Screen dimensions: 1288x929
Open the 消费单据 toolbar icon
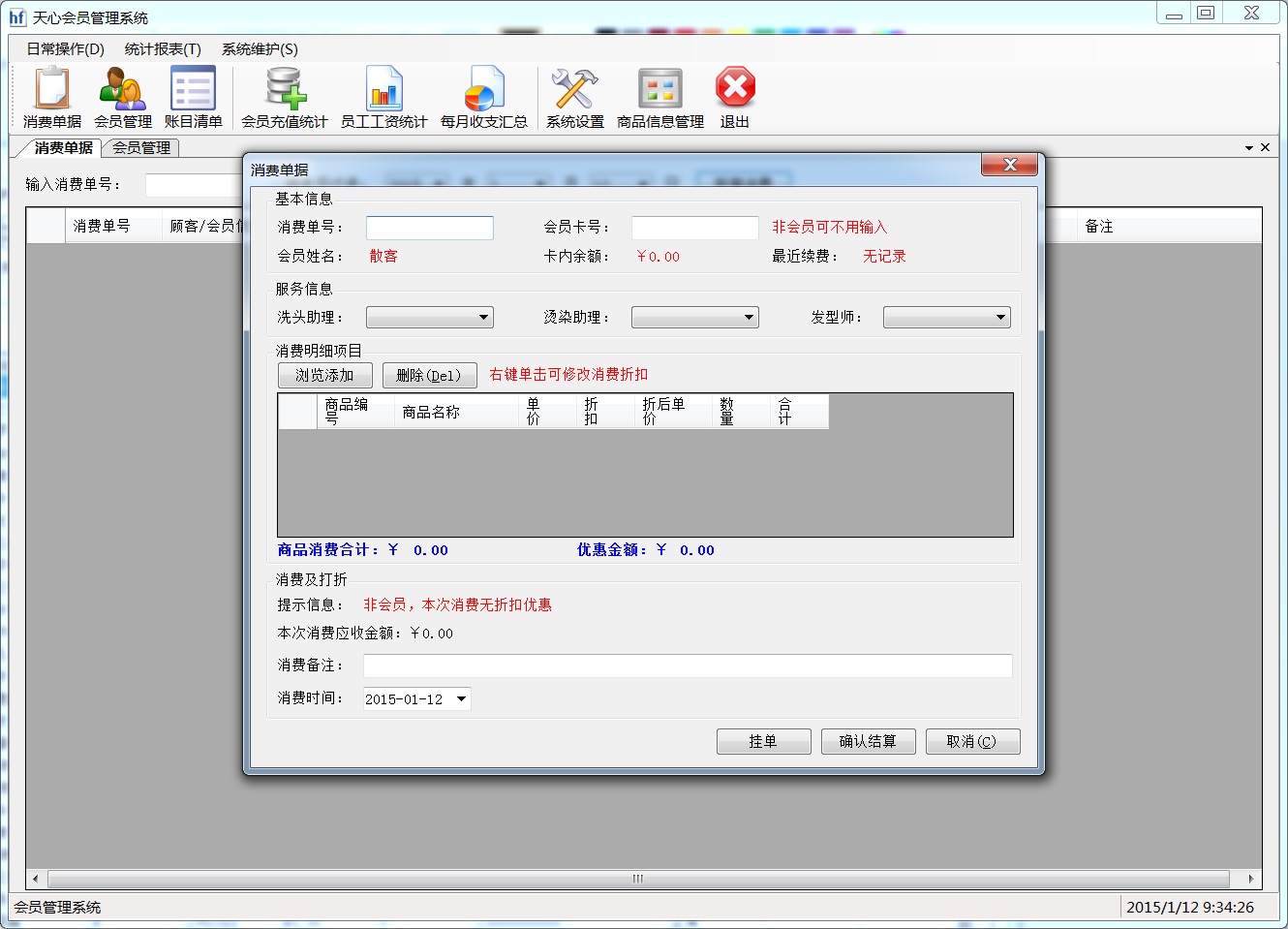coord(52,98)
